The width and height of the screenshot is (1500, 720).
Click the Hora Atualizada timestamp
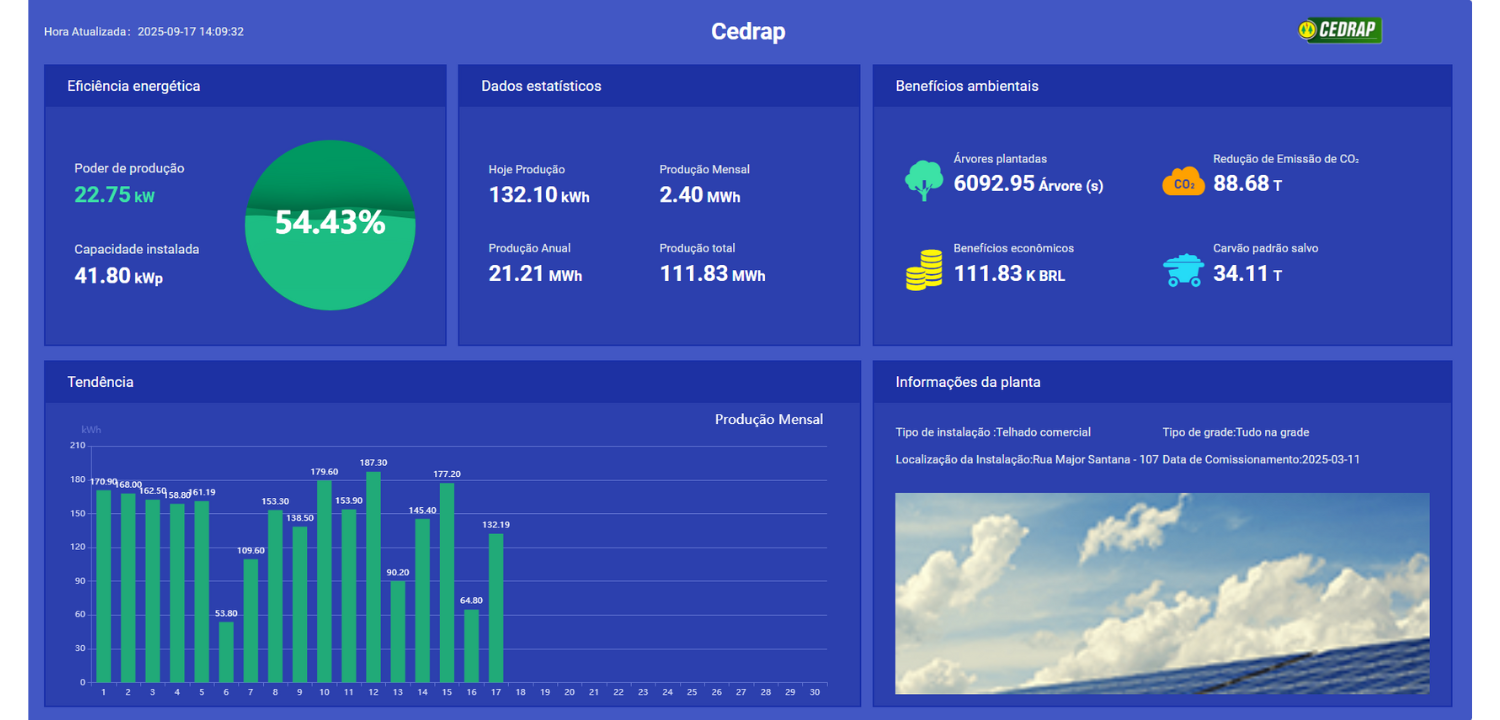pyautogui.click(x=144, y=32)
